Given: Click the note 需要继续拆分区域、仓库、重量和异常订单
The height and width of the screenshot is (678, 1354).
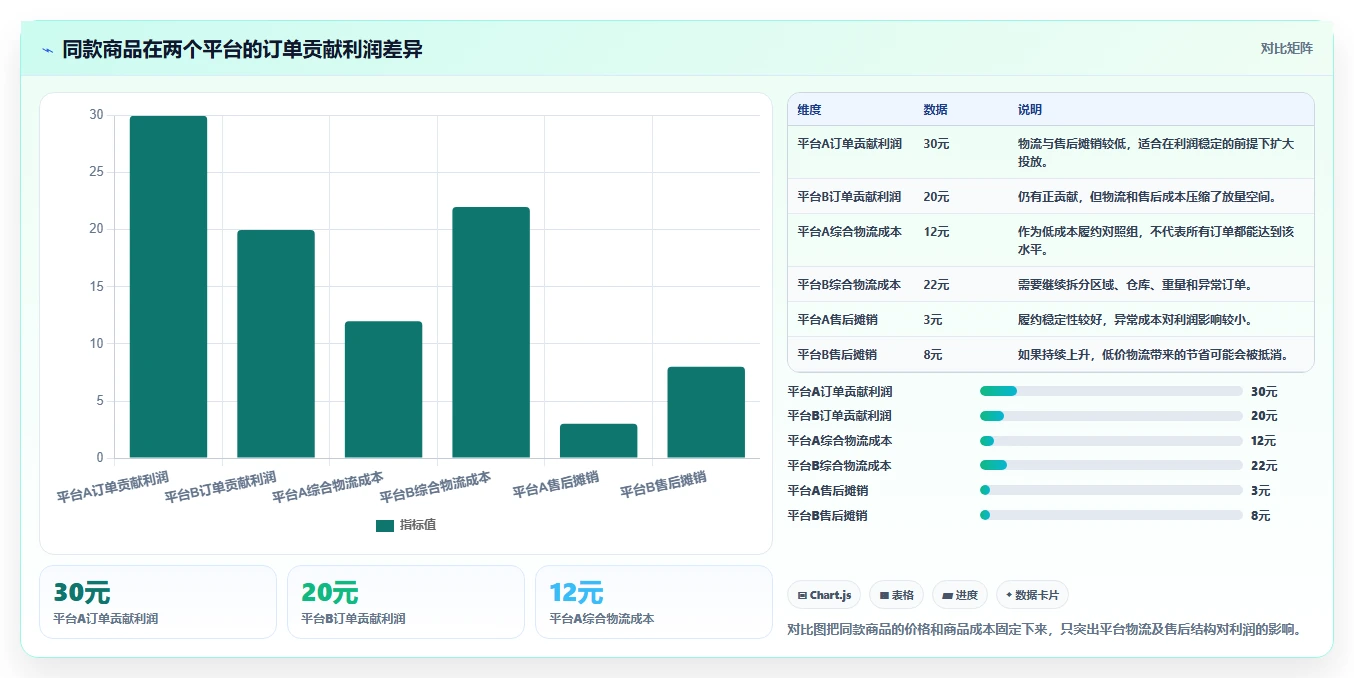Looking at the screenshot, I should click(1135, 285).
